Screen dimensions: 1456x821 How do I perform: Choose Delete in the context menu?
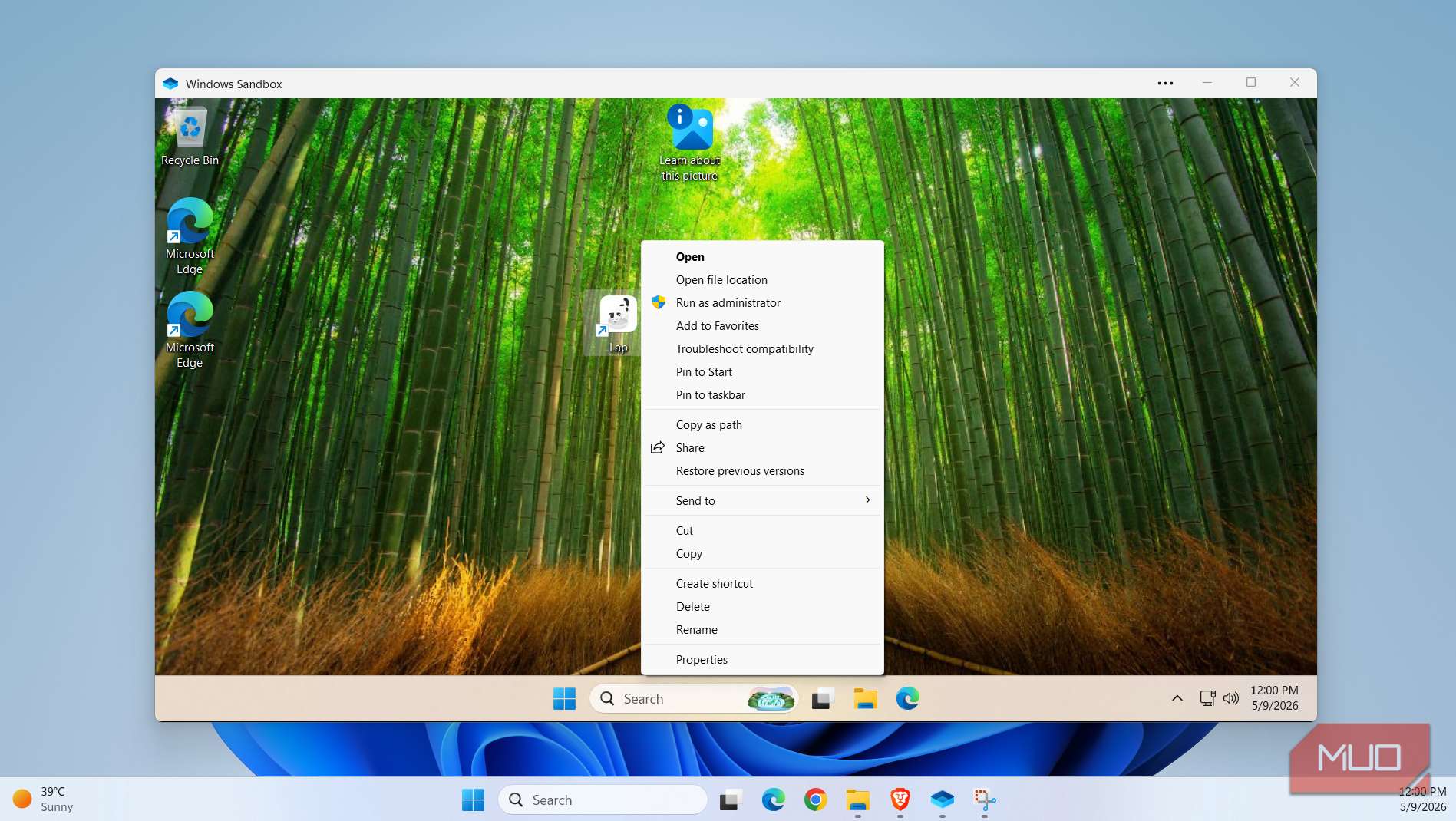pyautogui.click(x=762, y=607)
